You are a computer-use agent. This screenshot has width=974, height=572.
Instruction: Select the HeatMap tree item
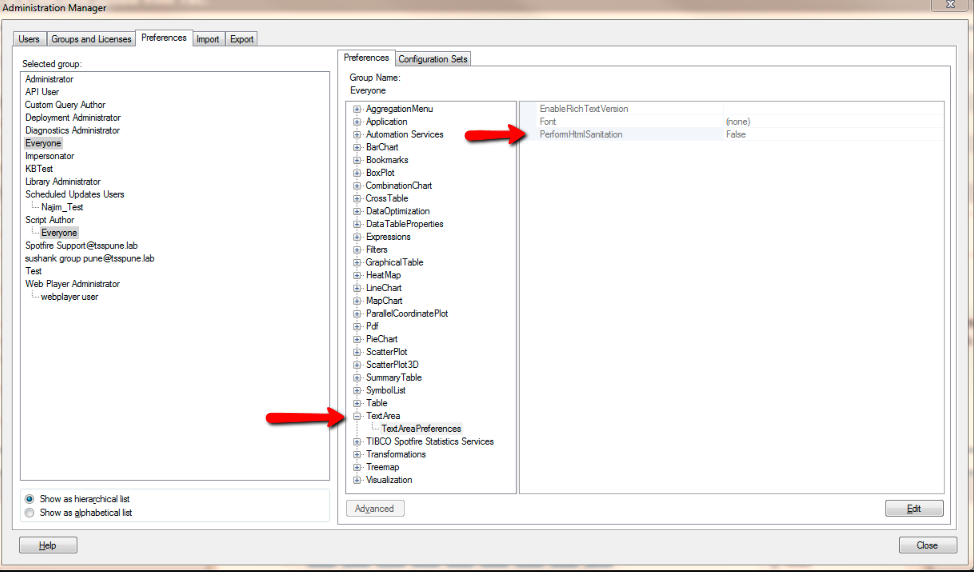click(x=383, y=275)
